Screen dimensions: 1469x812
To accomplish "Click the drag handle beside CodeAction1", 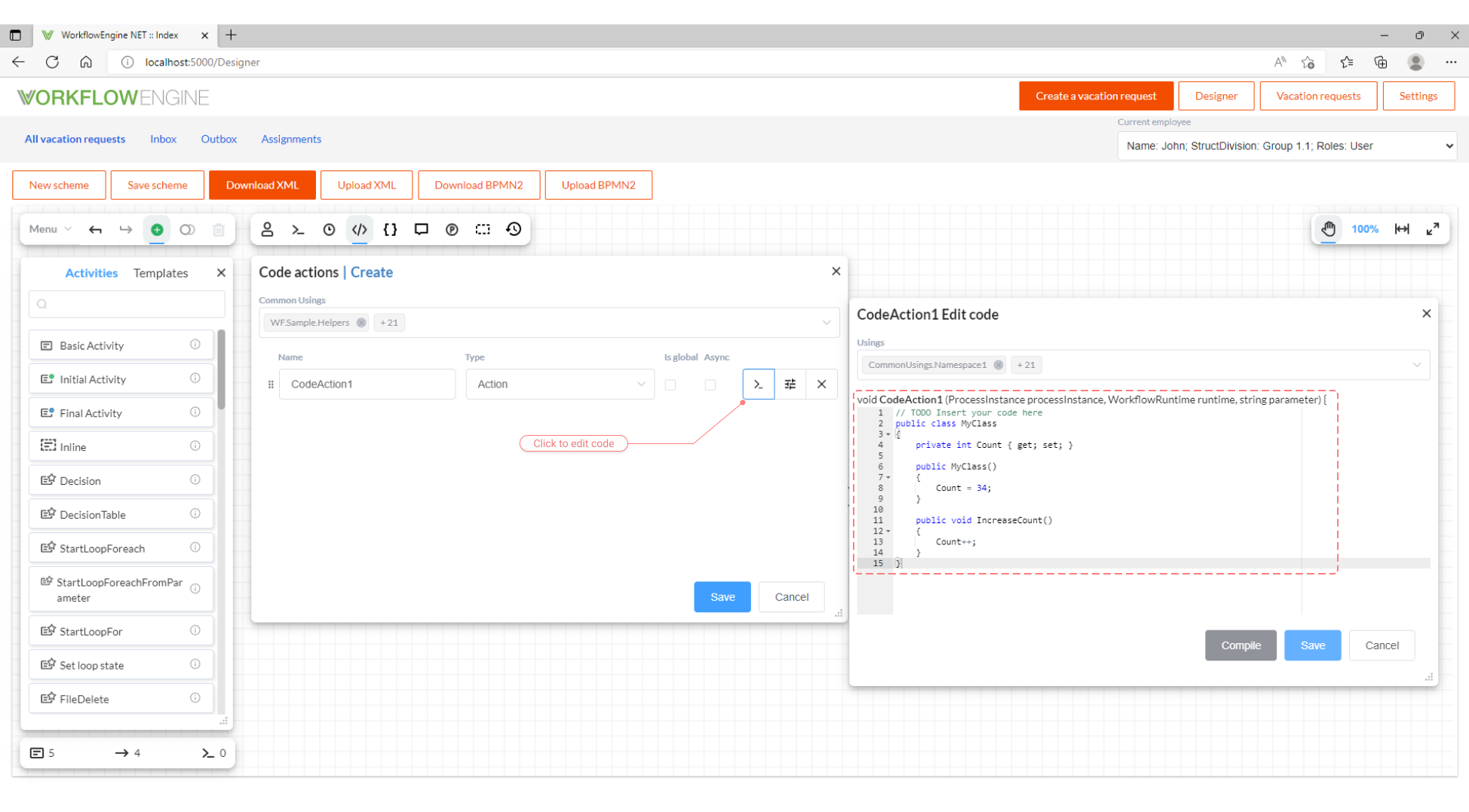I will coord(271,385).
